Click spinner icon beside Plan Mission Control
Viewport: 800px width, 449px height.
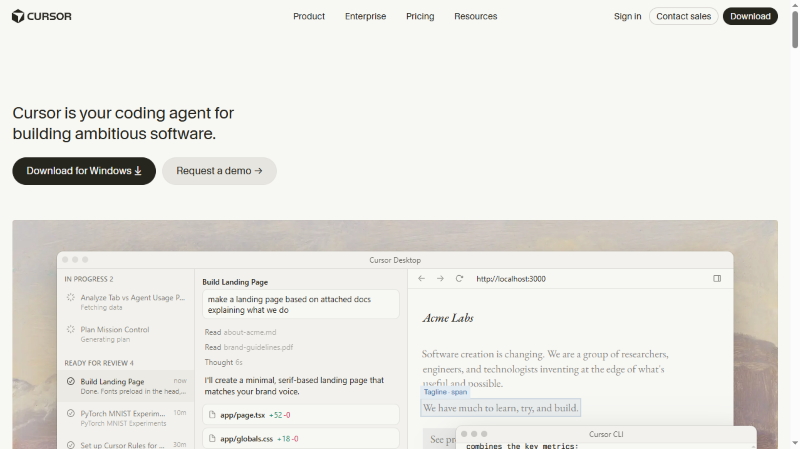(x=71, y=330)
